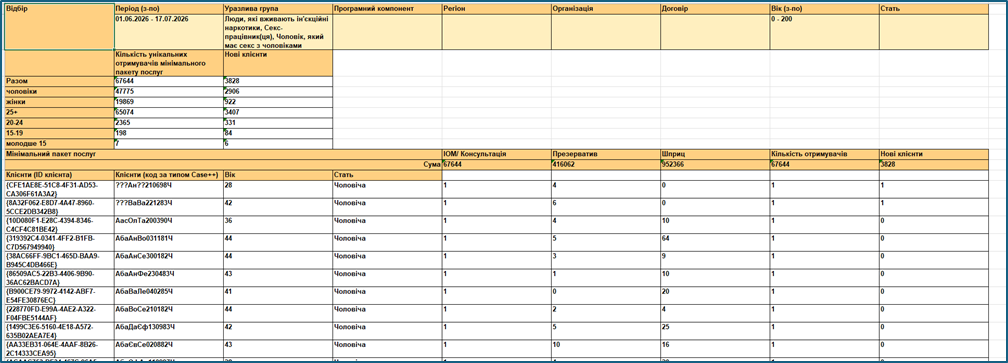Select the молодше 15 row label
The image size is (1008, 363).
(59, 143)
